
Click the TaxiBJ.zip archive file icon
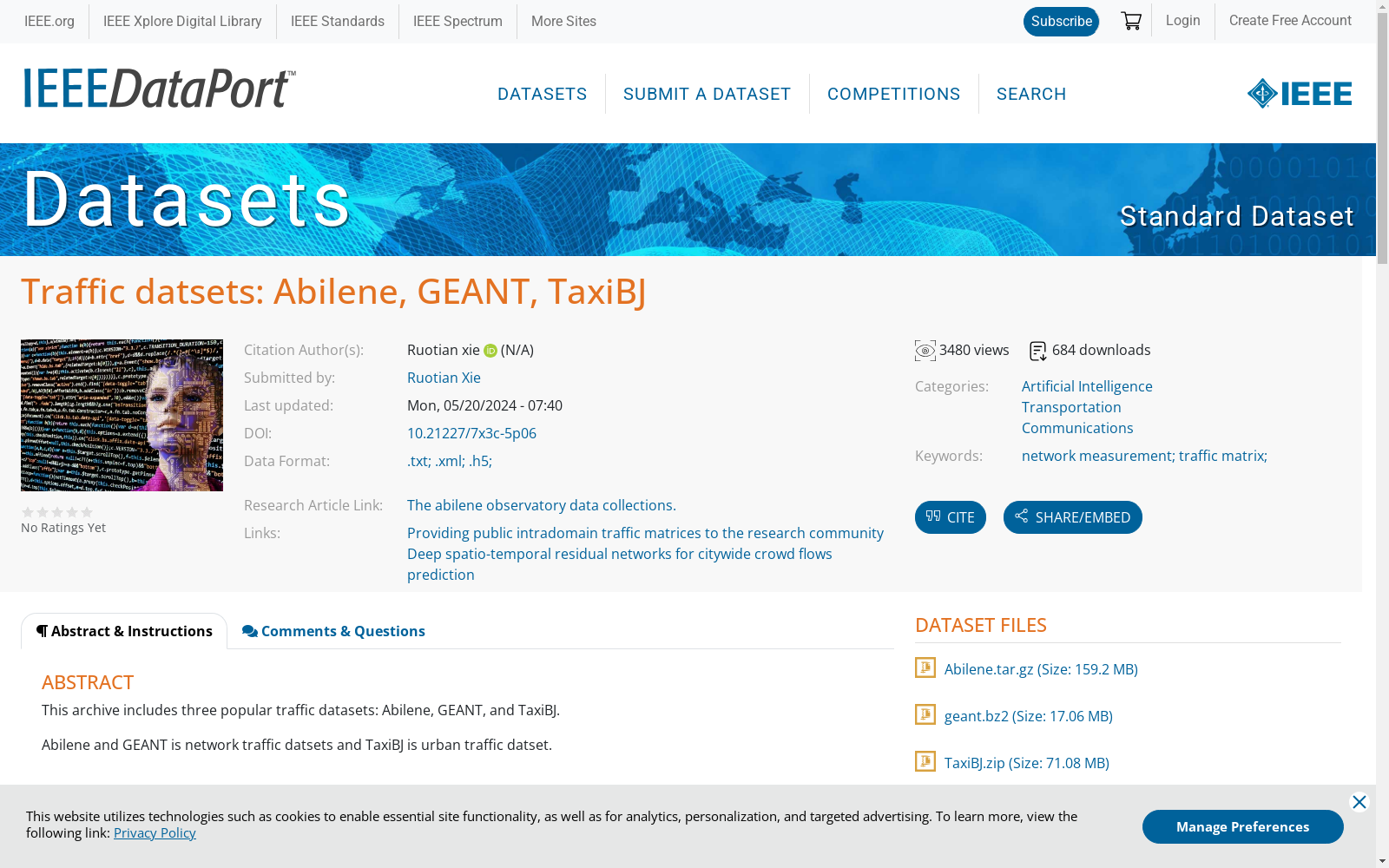(925, 761)
